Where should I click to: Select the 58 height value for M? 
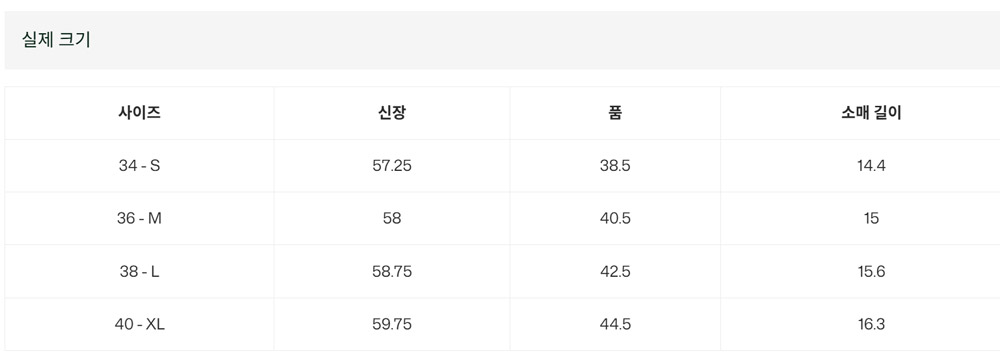pos(392,218)
